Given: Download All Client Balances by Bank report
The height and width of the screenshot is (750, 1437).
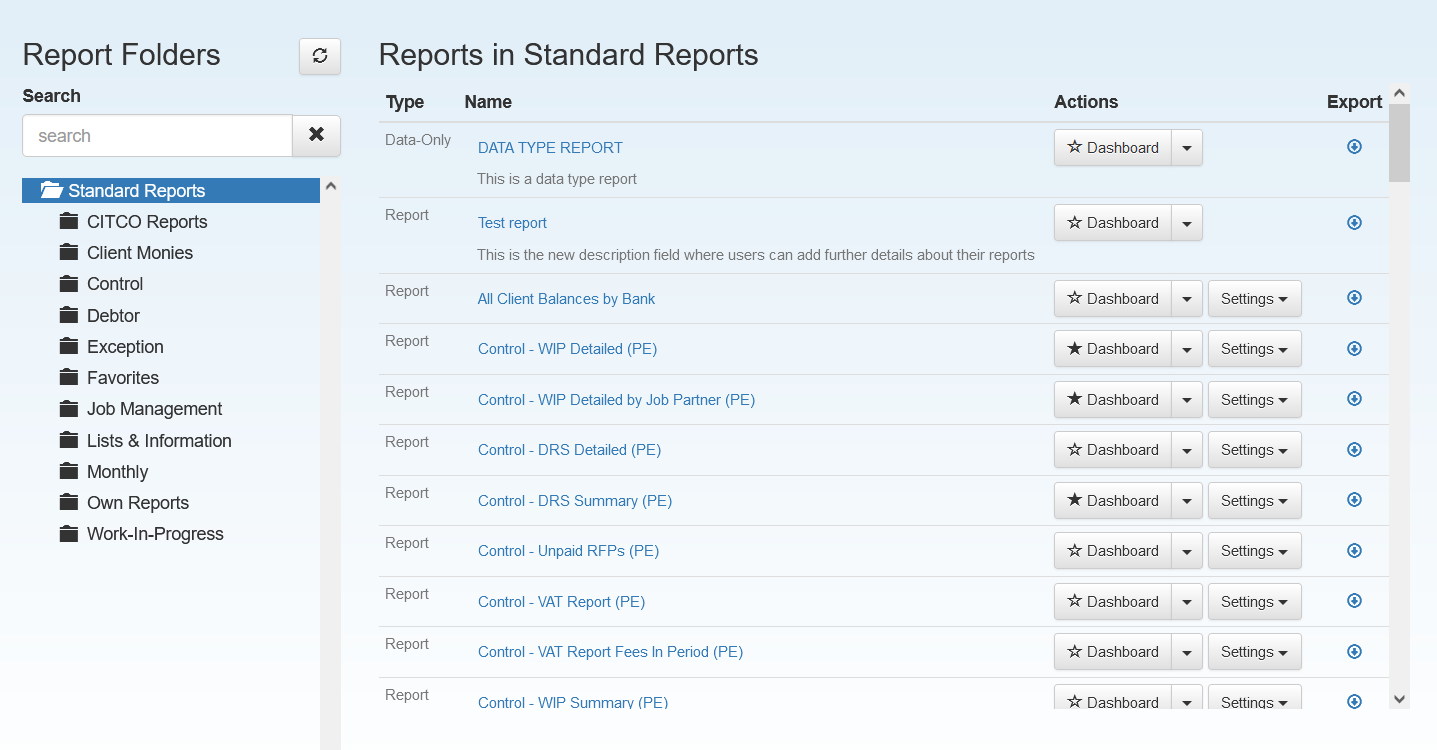Looking at the screenshot, I should tap(1354, 297).
